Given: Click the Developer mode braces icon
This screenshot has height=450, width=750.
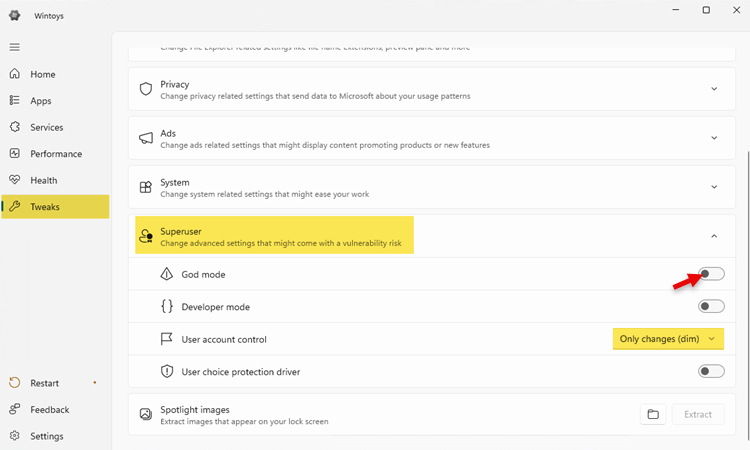Looking at the screenshot, I should [x=167, y=307].
